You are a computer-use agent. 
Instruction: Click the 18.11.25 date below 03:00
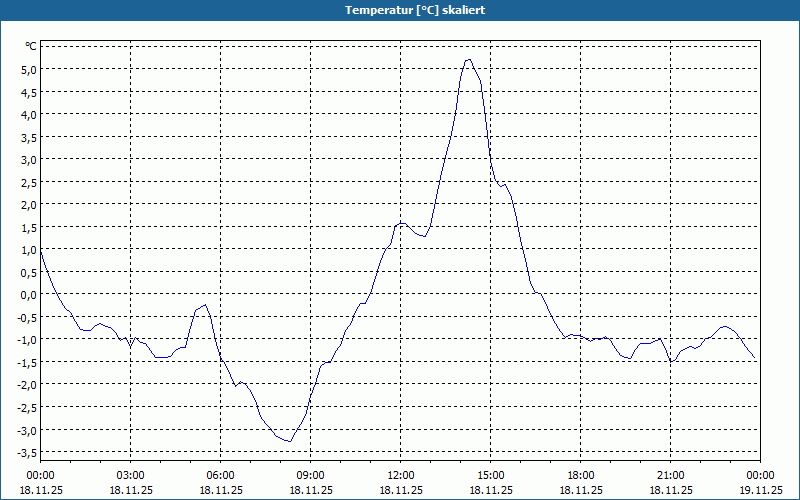[x=131, y=490]
